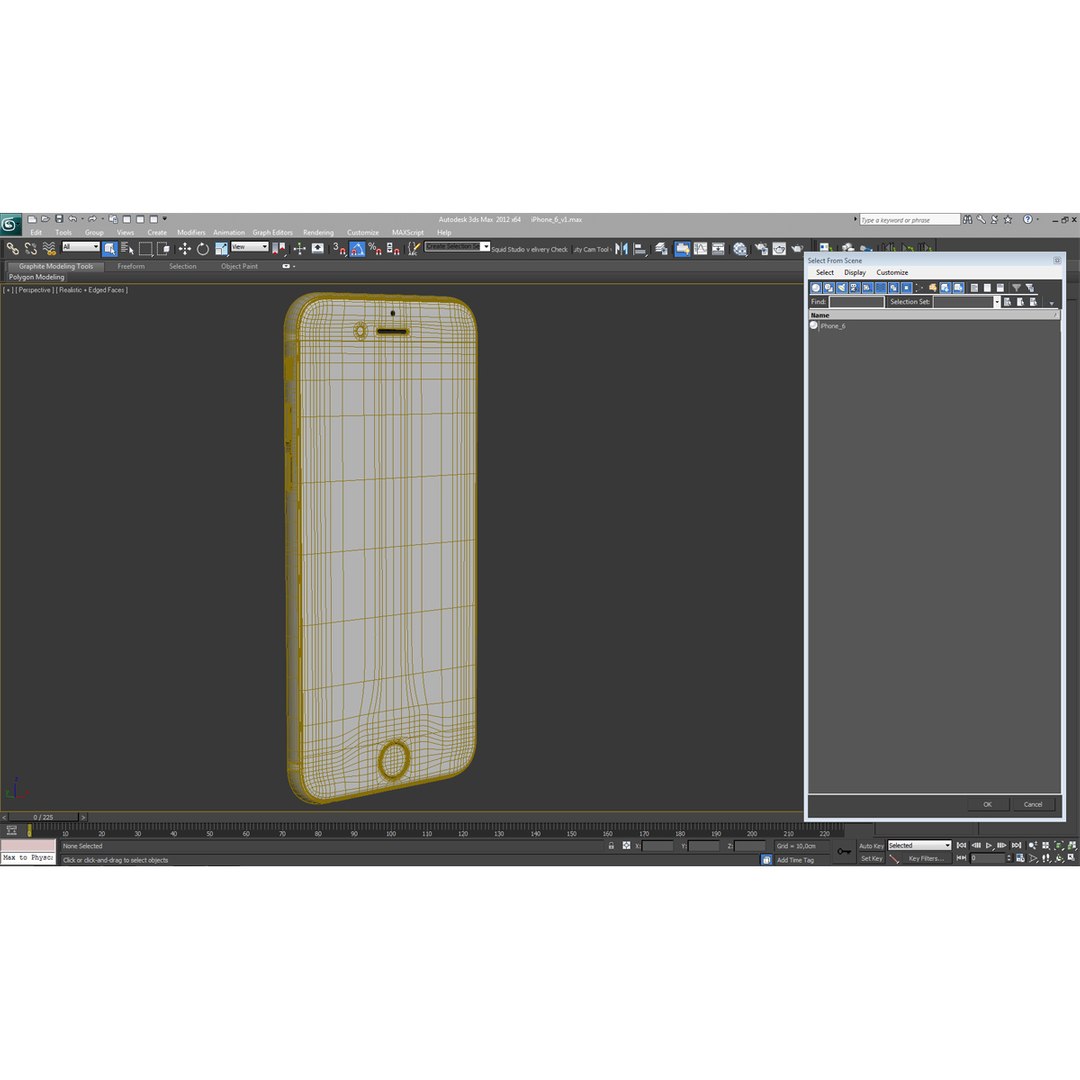Open the Schematic View
Screen dimensions: 1080x1080
[x=718, y=249]
